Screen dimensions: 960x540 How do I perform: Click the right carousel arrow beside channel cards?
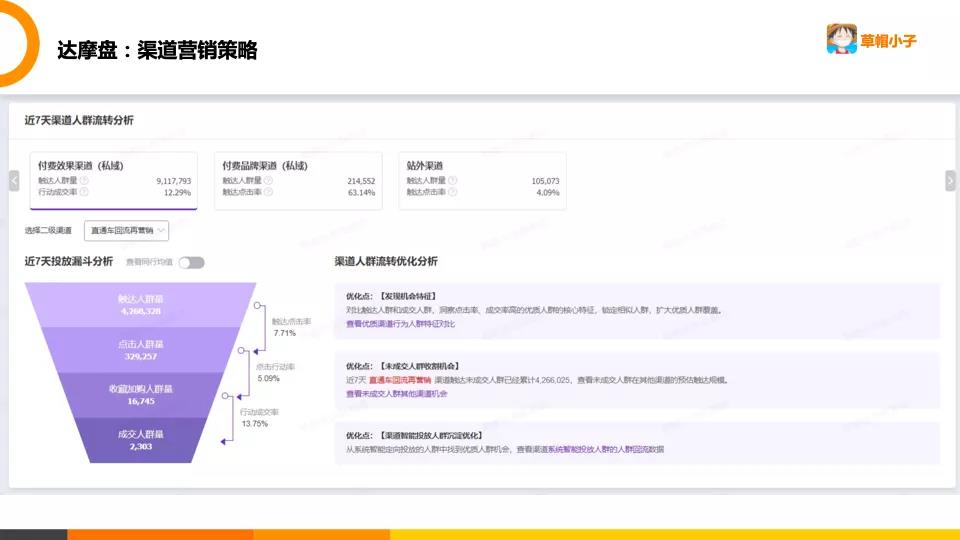click(x=950, y=180)
